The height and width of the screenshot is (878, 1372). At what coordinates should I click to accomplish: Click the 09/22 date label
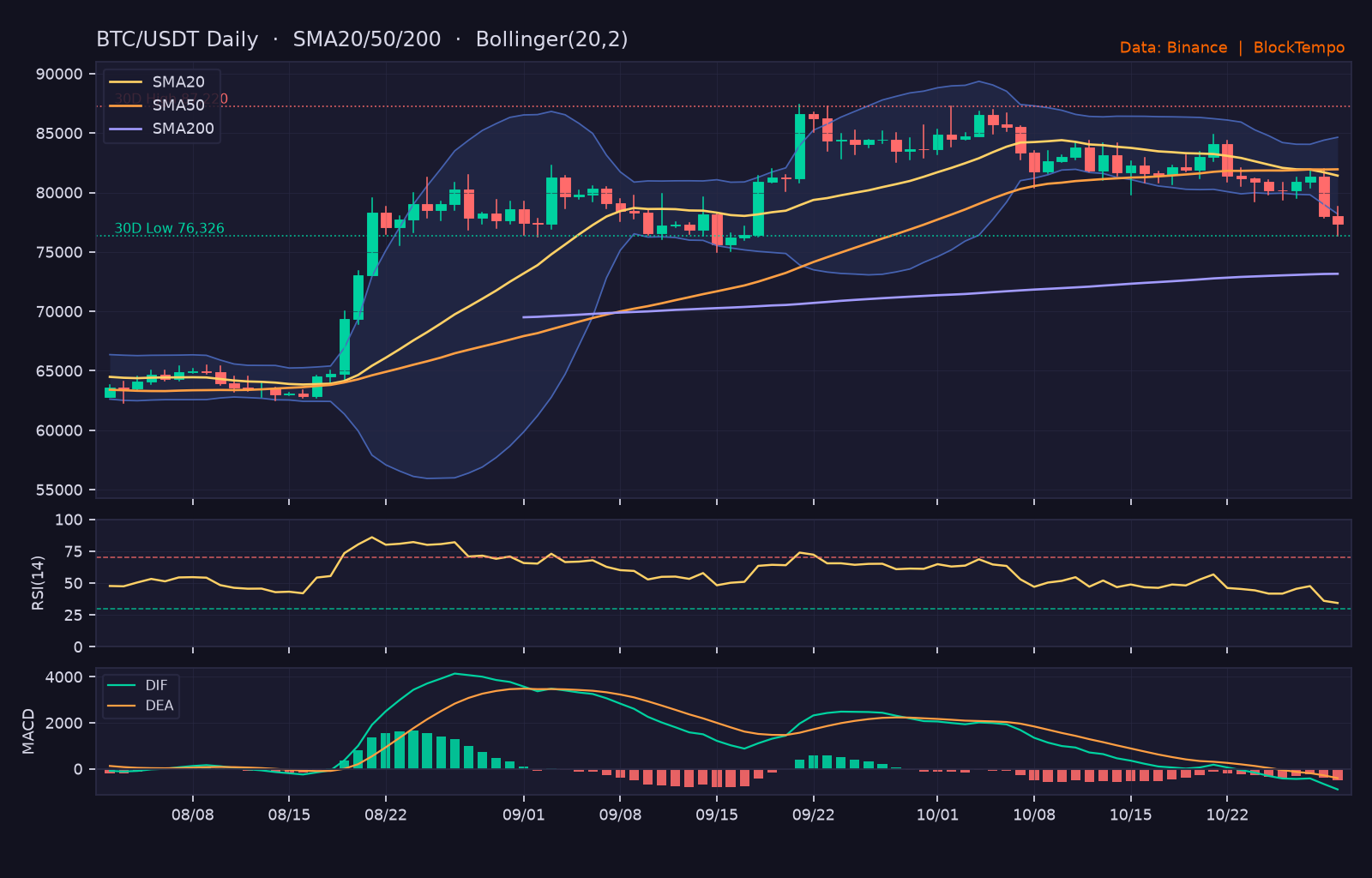pos(814,815)
